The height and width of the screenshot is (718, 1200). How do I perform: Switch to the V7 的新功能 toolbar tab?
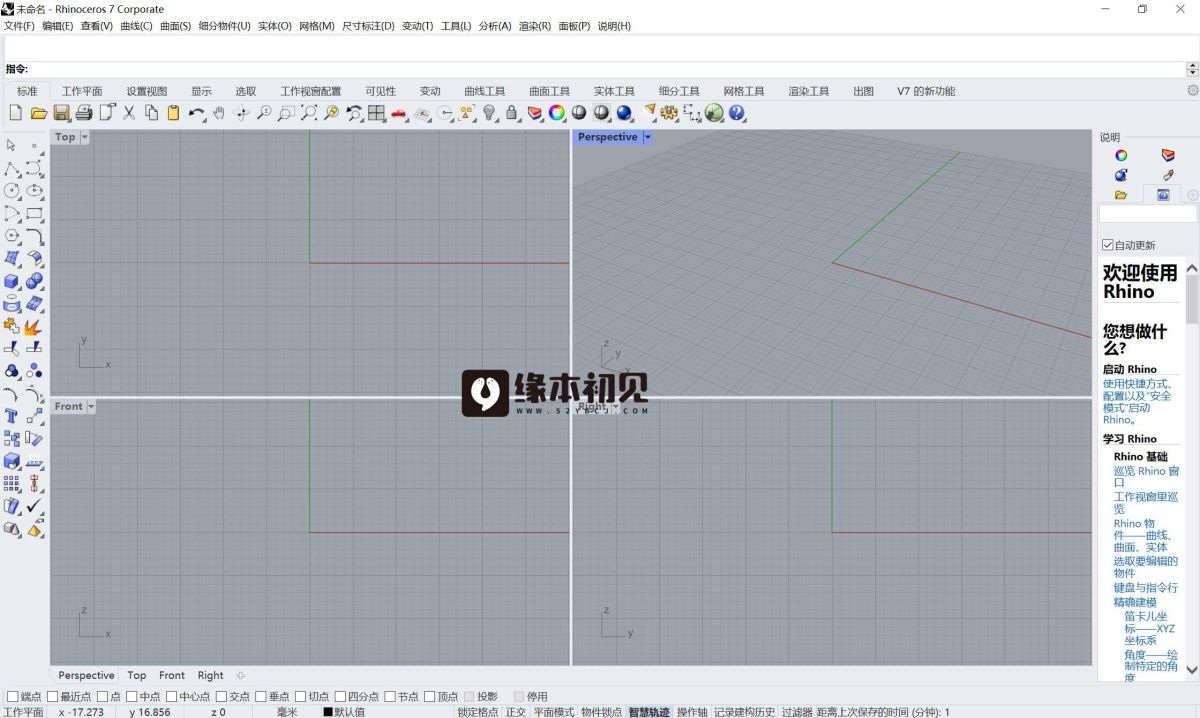click(926, 91)
